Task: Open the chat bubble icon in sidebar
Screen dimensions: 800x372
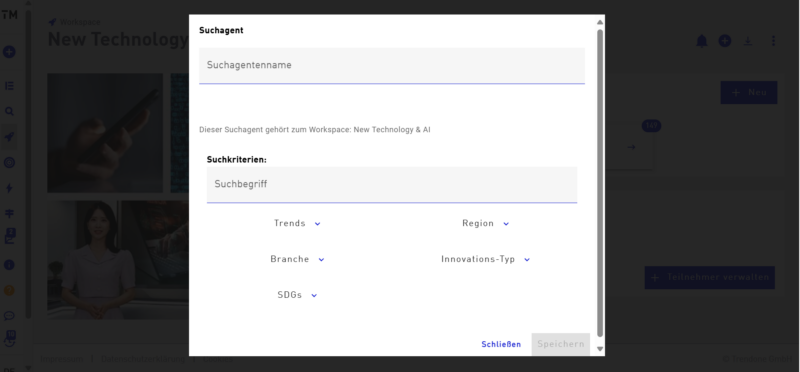Action: [9, 316]
